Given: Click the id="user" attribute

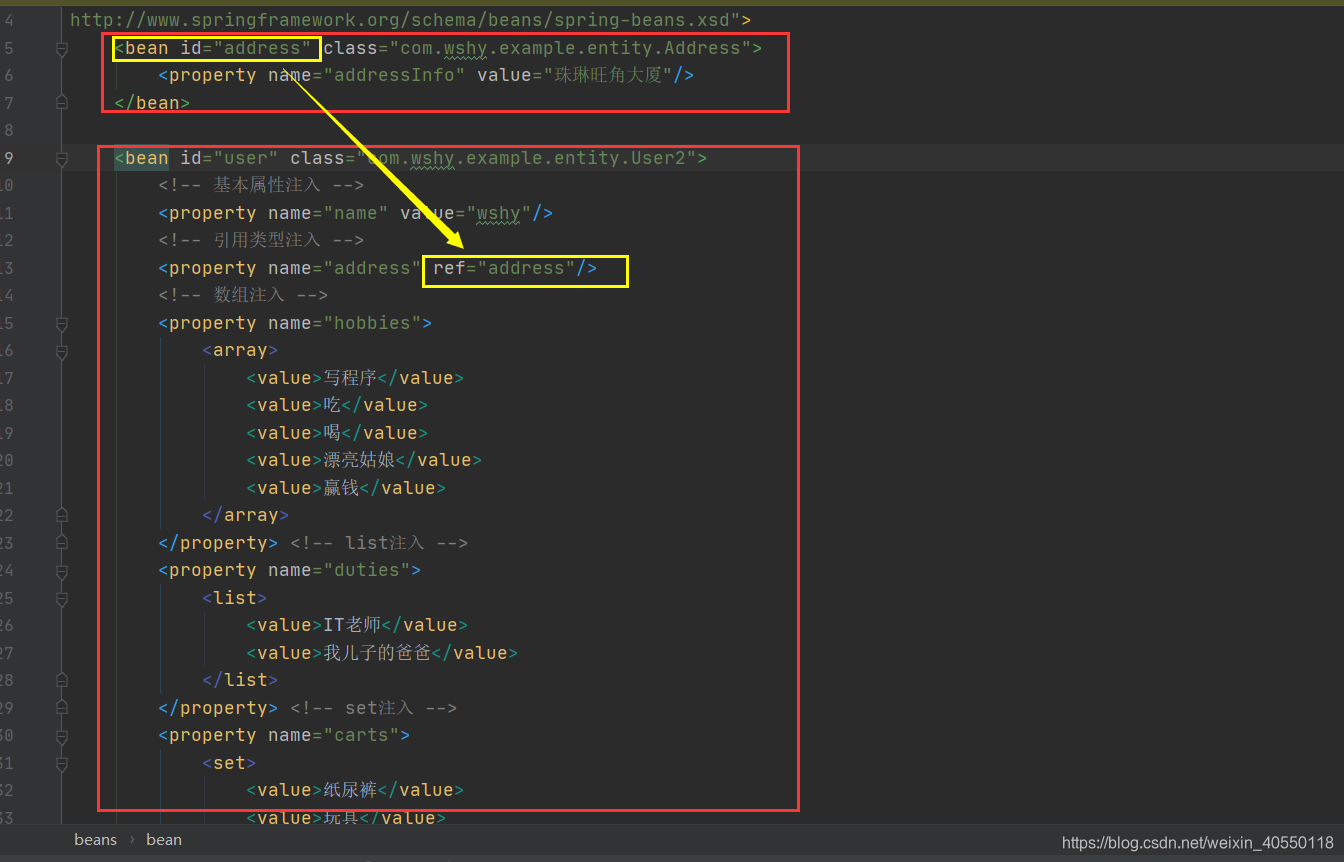Looking at the screenshot, I should point(229,158).
